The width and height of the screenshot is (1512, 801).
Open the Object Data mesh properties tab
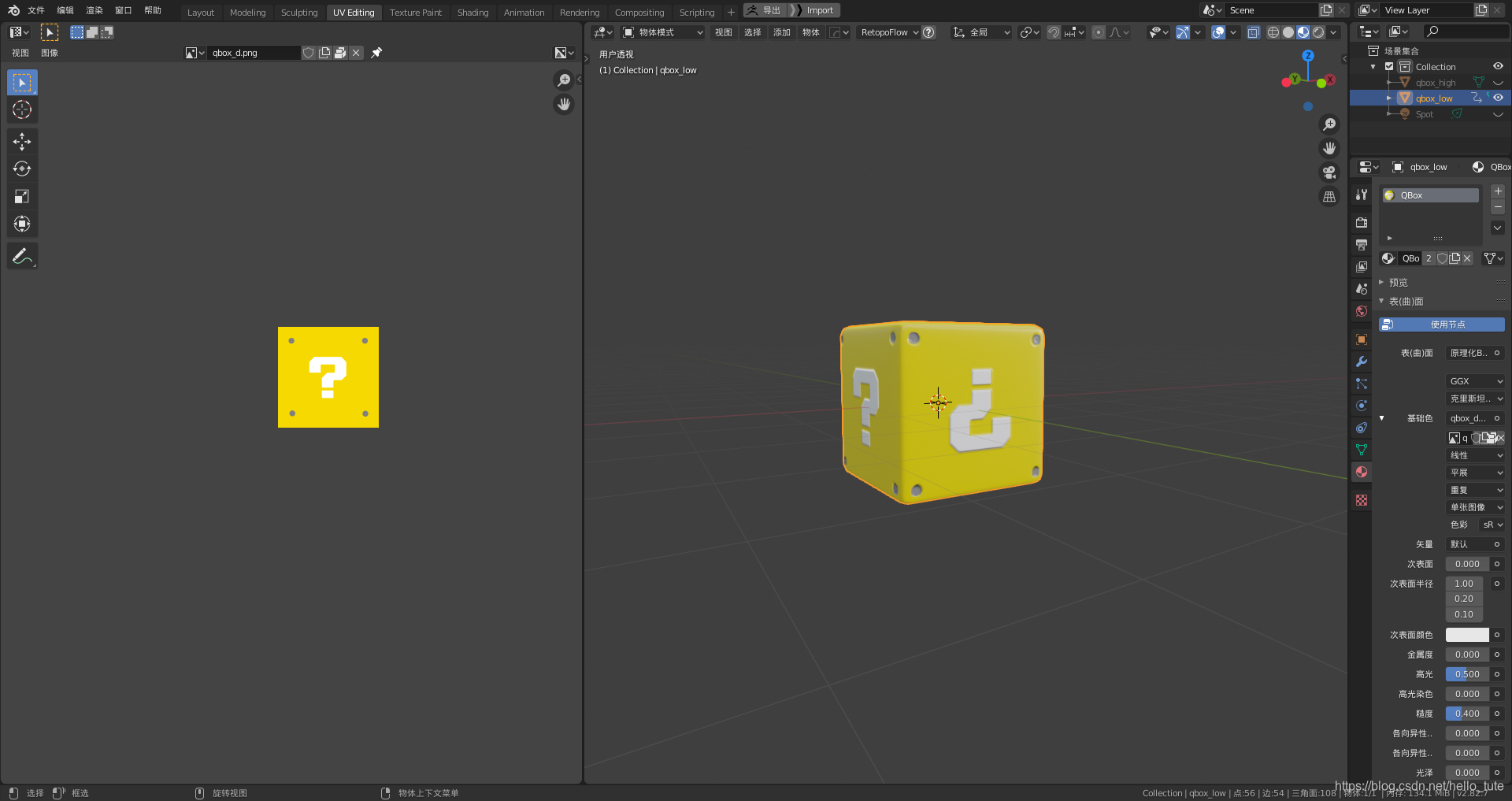1362,450
